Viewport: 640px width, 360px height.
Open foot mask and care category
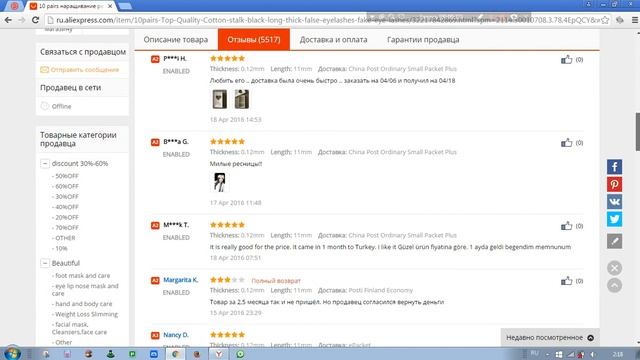(82, 276)
